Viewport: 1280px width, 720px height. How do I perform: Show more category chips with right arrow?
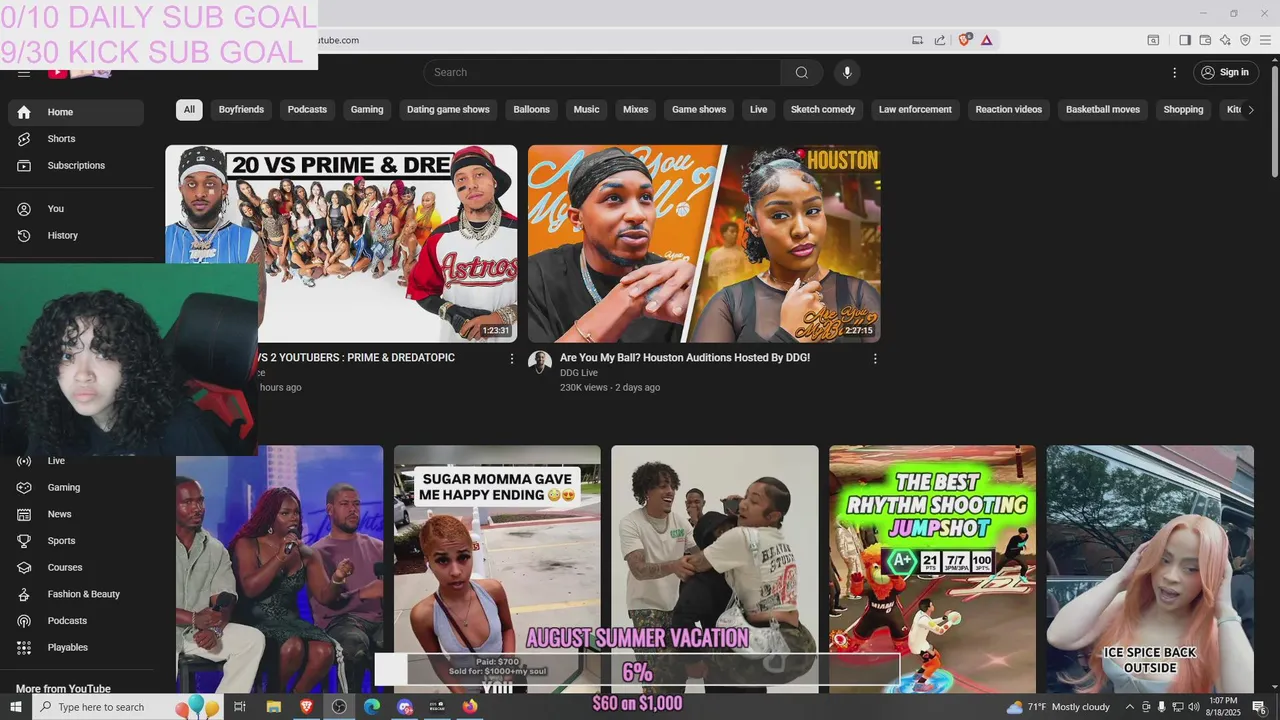[1250, 110]
